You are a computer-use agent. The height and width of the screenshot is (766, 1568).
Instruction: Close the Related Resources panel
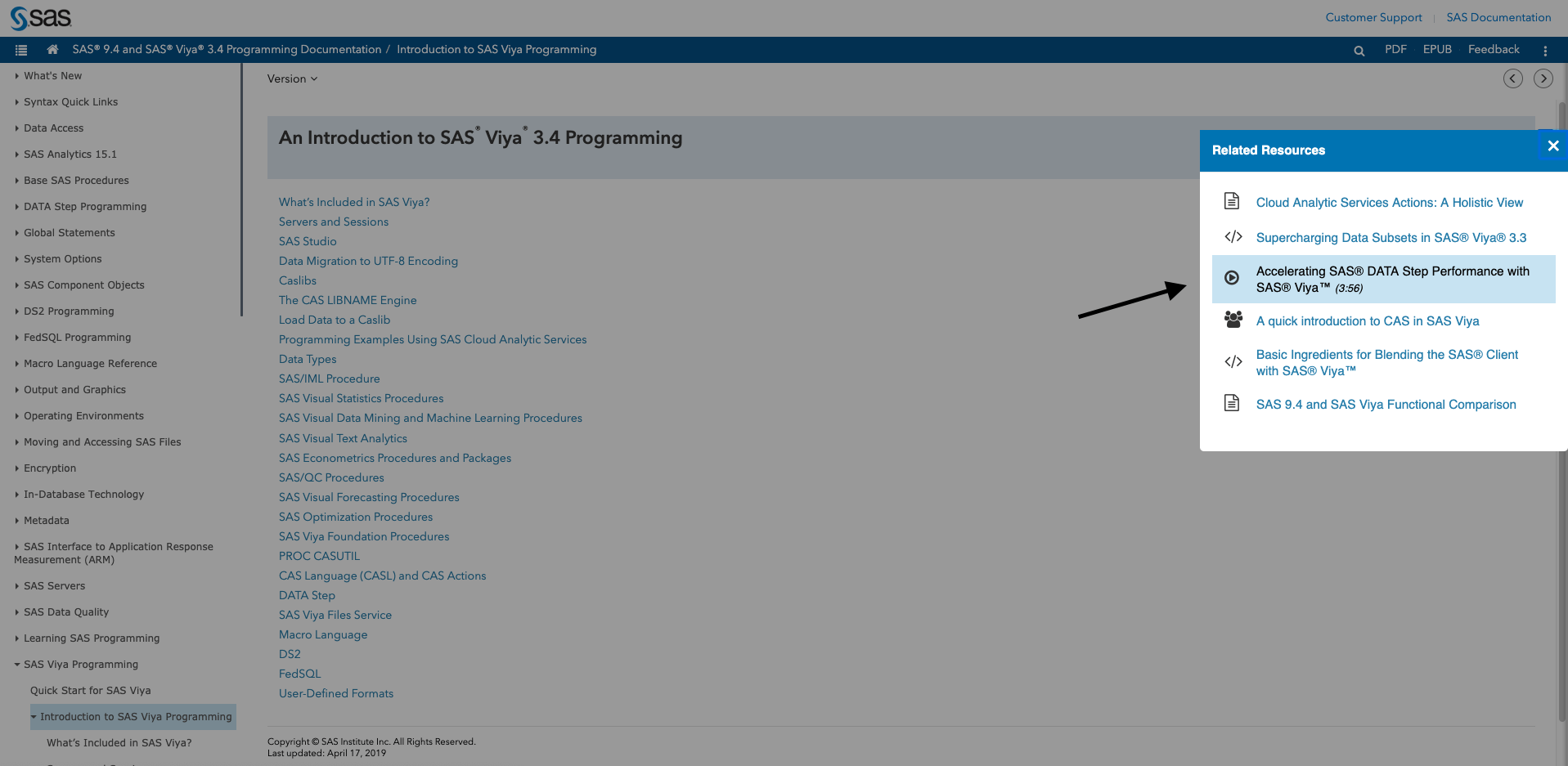[1553, 146]
